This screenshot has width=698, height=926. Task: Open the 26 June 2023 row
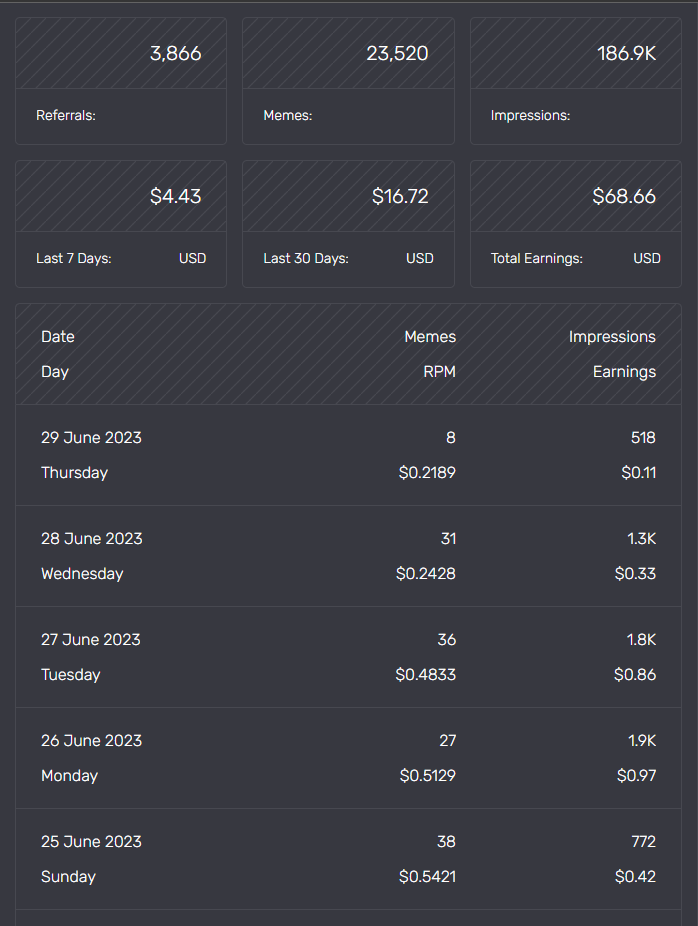click(x=91, y=741)
